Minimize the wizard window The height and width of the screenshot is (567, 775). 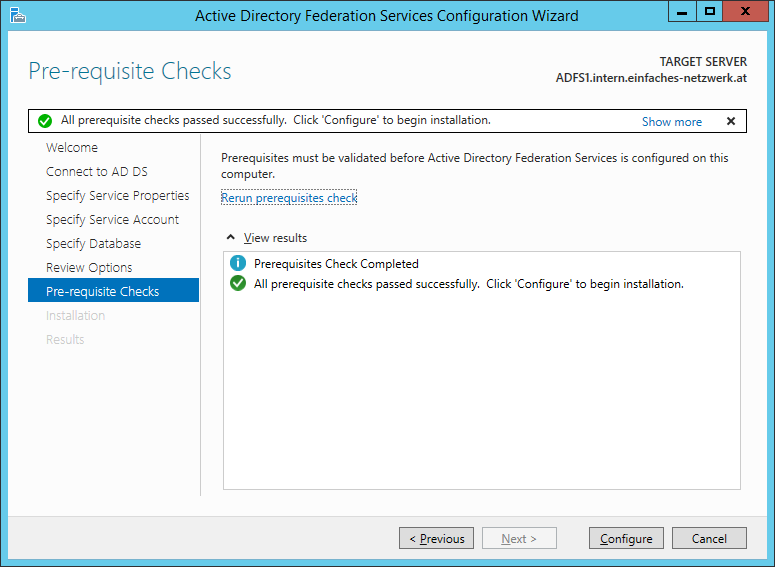pyautogui.click(x=682, y=11)
